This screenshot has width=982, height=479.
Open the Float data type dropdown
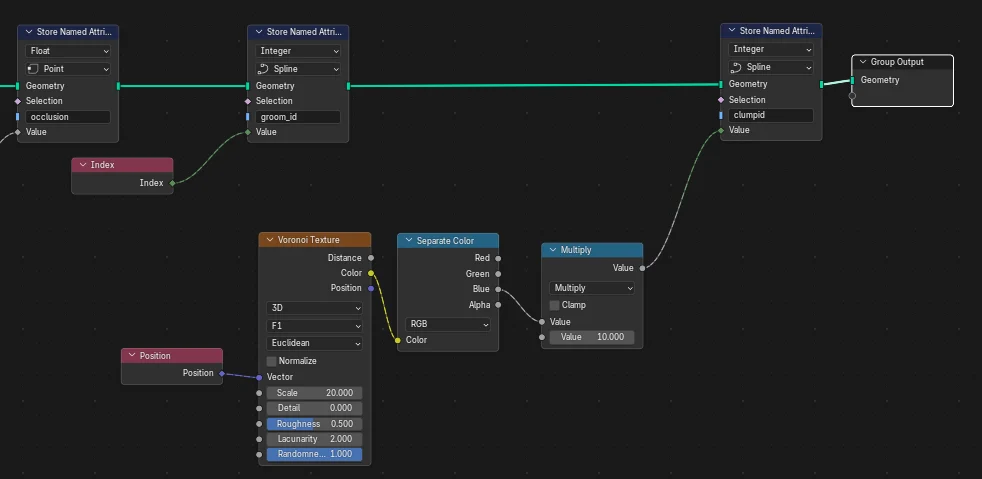point(68,51)
